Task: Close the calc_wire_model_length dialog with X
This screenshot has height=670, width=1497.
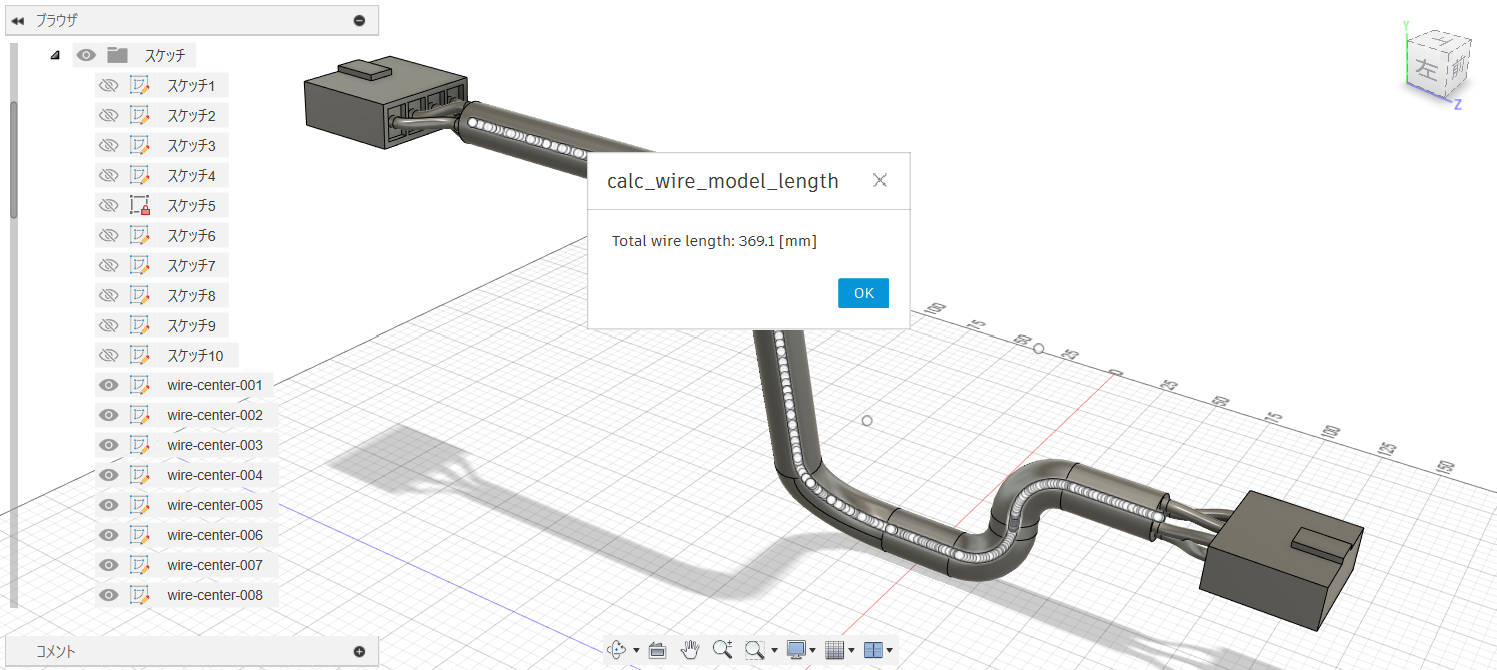Action: coord(879,180)
